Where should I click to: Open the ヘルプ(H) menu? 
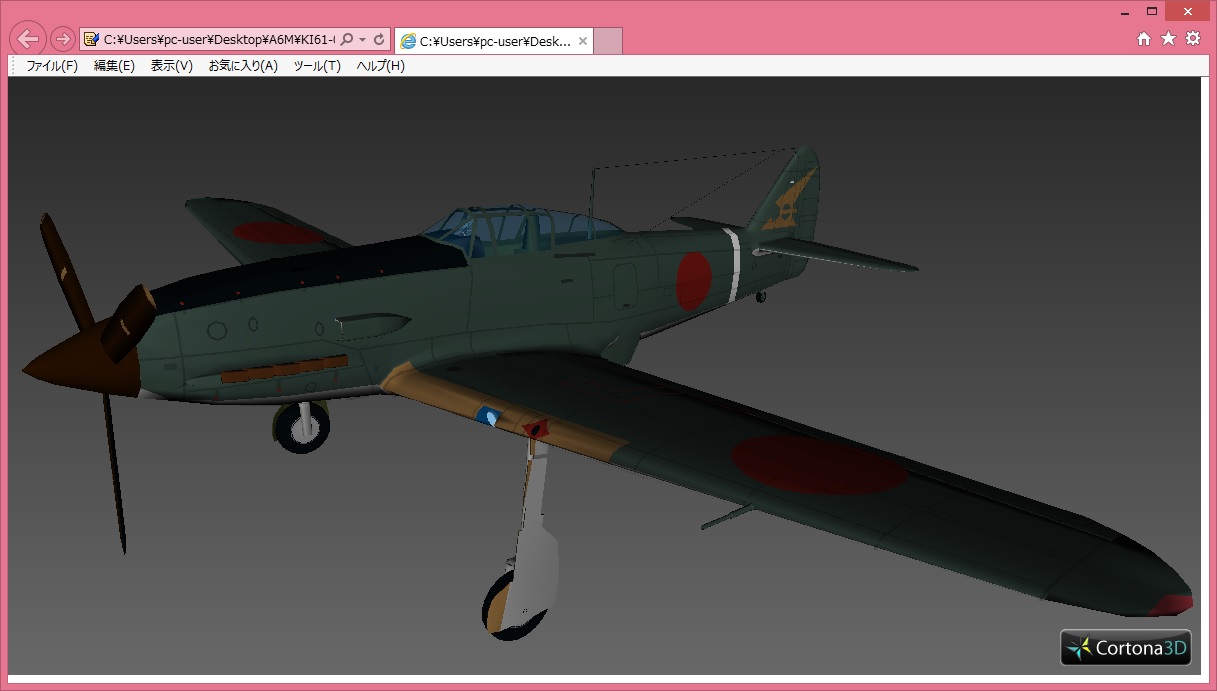(381, 66)
